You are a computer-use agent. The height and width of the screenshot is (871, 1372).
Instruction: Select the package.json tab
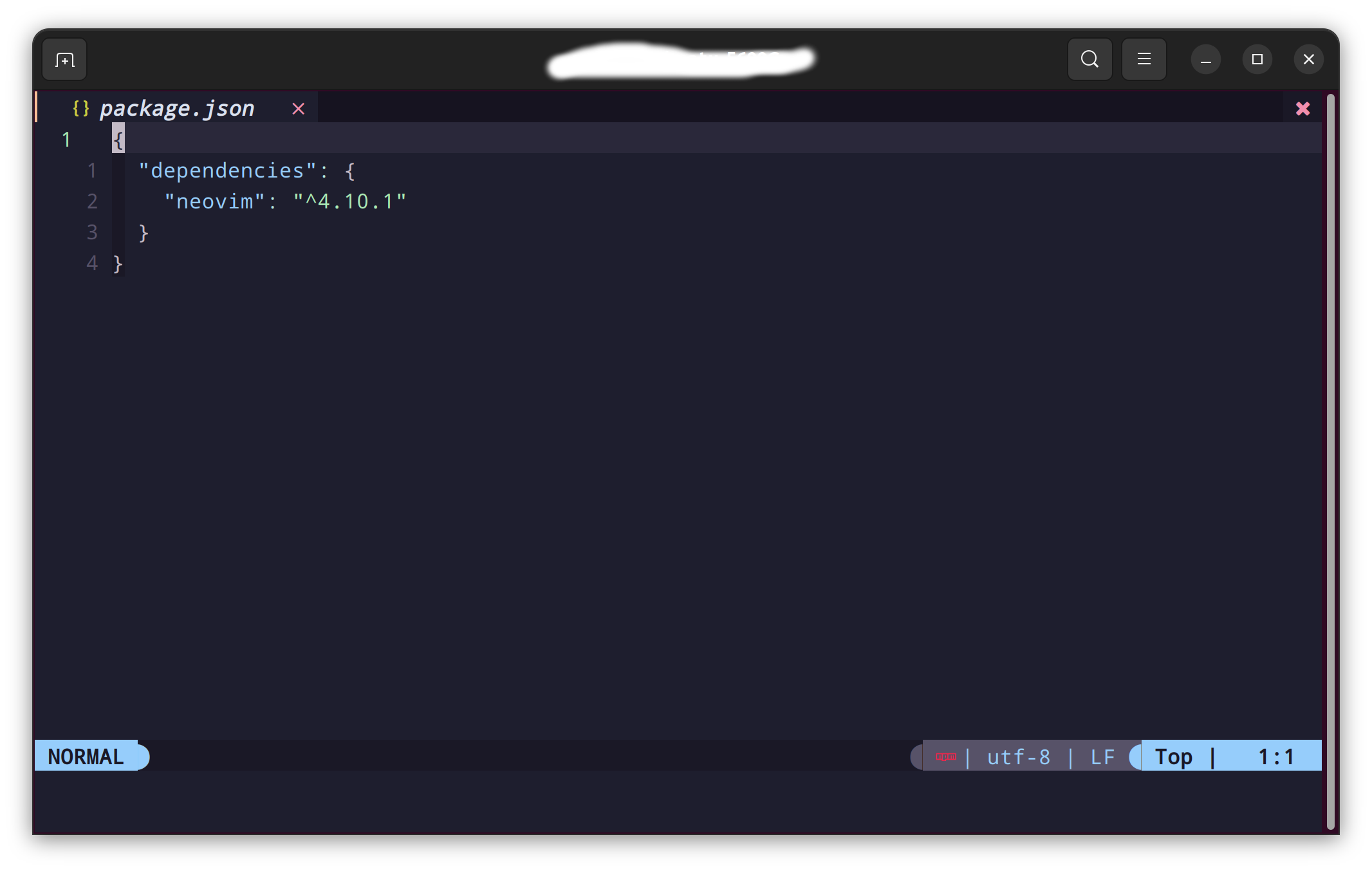(177, 108)
